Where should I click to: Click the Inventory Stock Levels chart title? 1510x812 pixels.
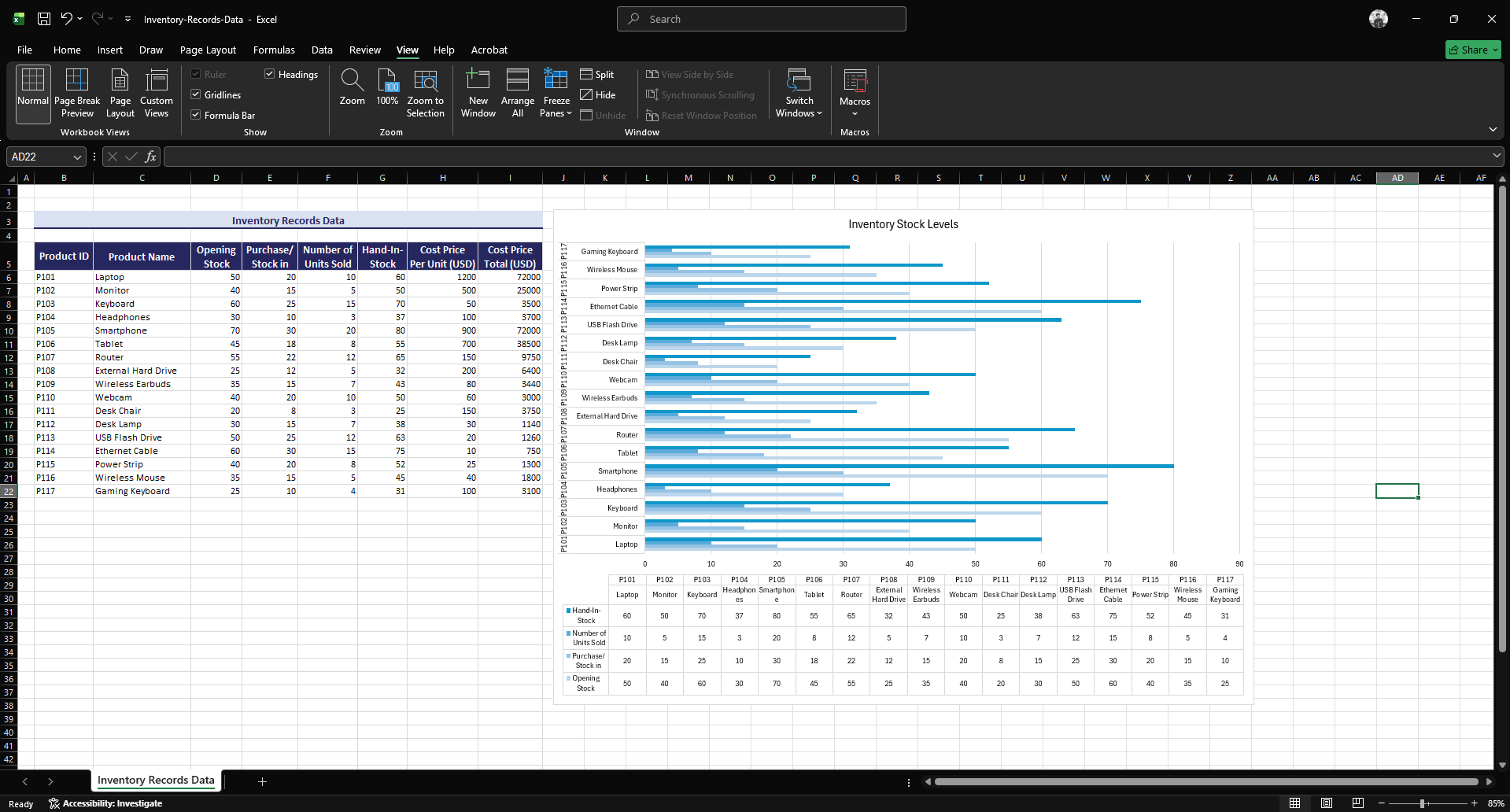pos(903,224)
